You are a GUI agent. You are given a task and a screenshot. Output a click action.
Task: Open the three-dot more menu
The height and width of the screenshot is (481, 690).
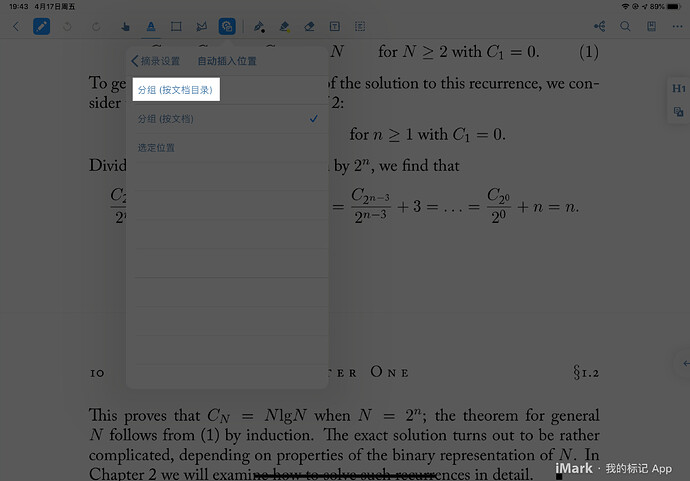pyautogui.click(x=678, y=26)
